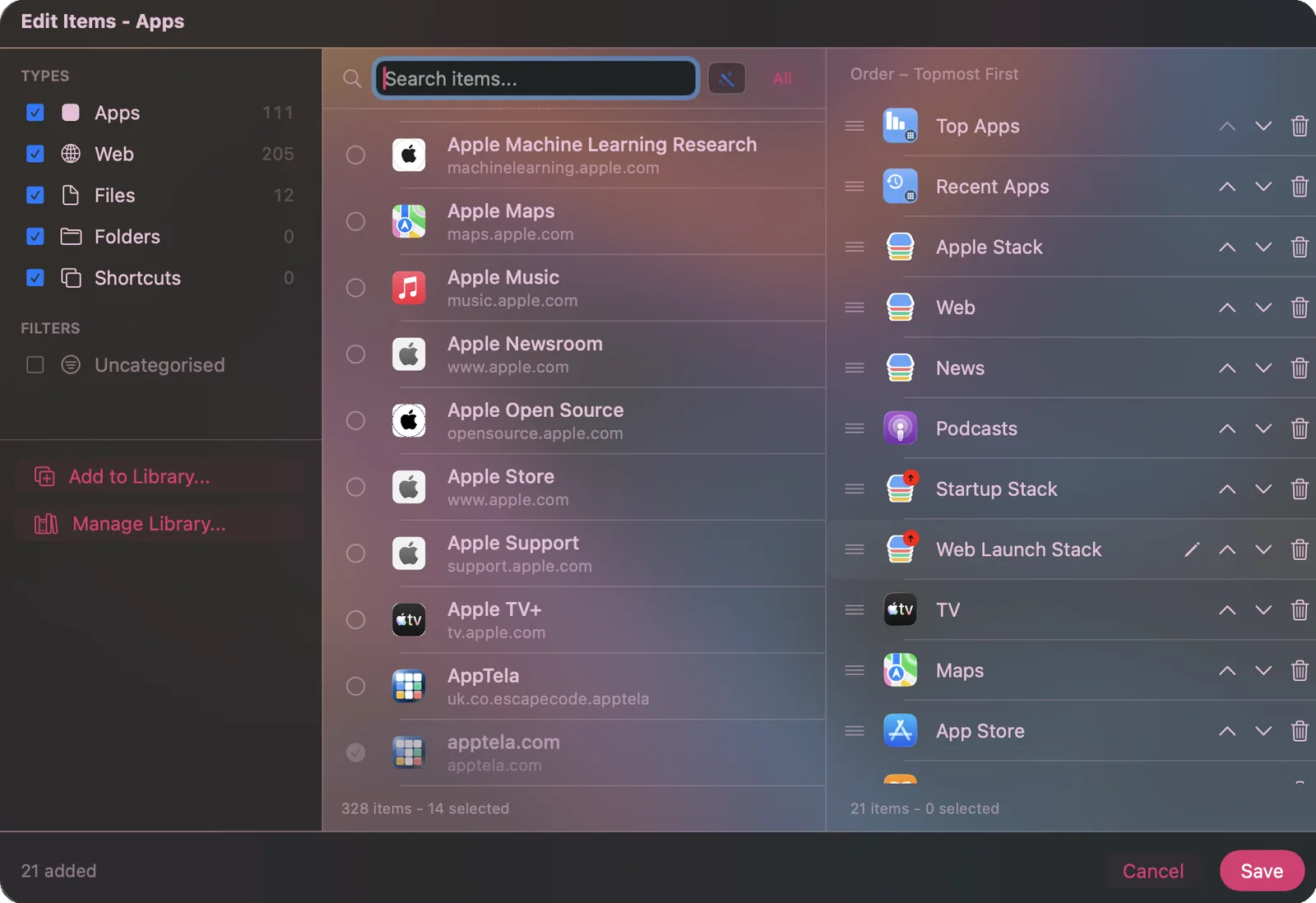This screenshot has width=1316, height=903.
Task: Enable the Uncategorised filter checkbox
Action: tap(35, 364)
